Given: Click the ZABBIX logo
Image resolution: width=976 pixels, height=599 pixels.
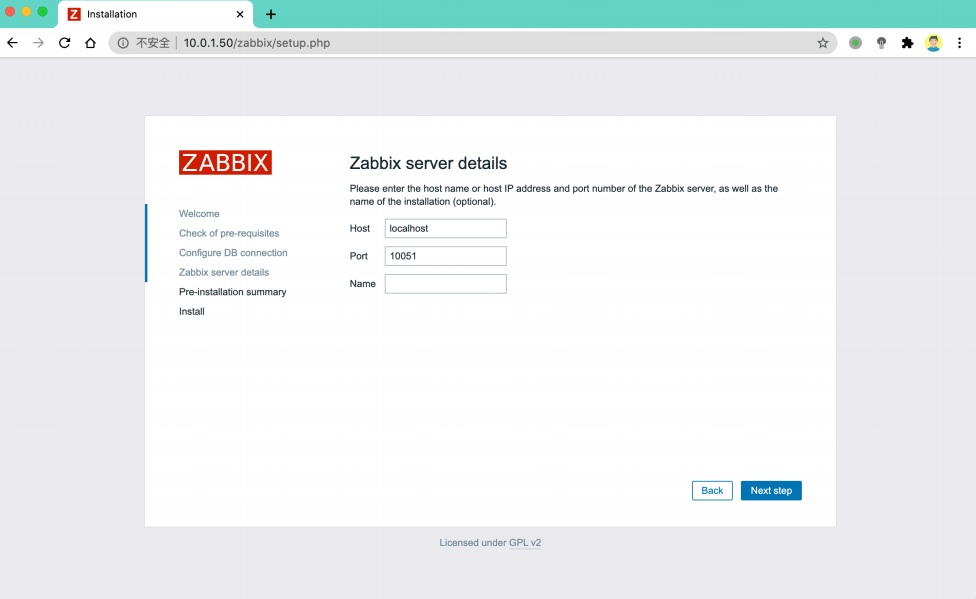Looking at the screenshot, I should (224, 161).
